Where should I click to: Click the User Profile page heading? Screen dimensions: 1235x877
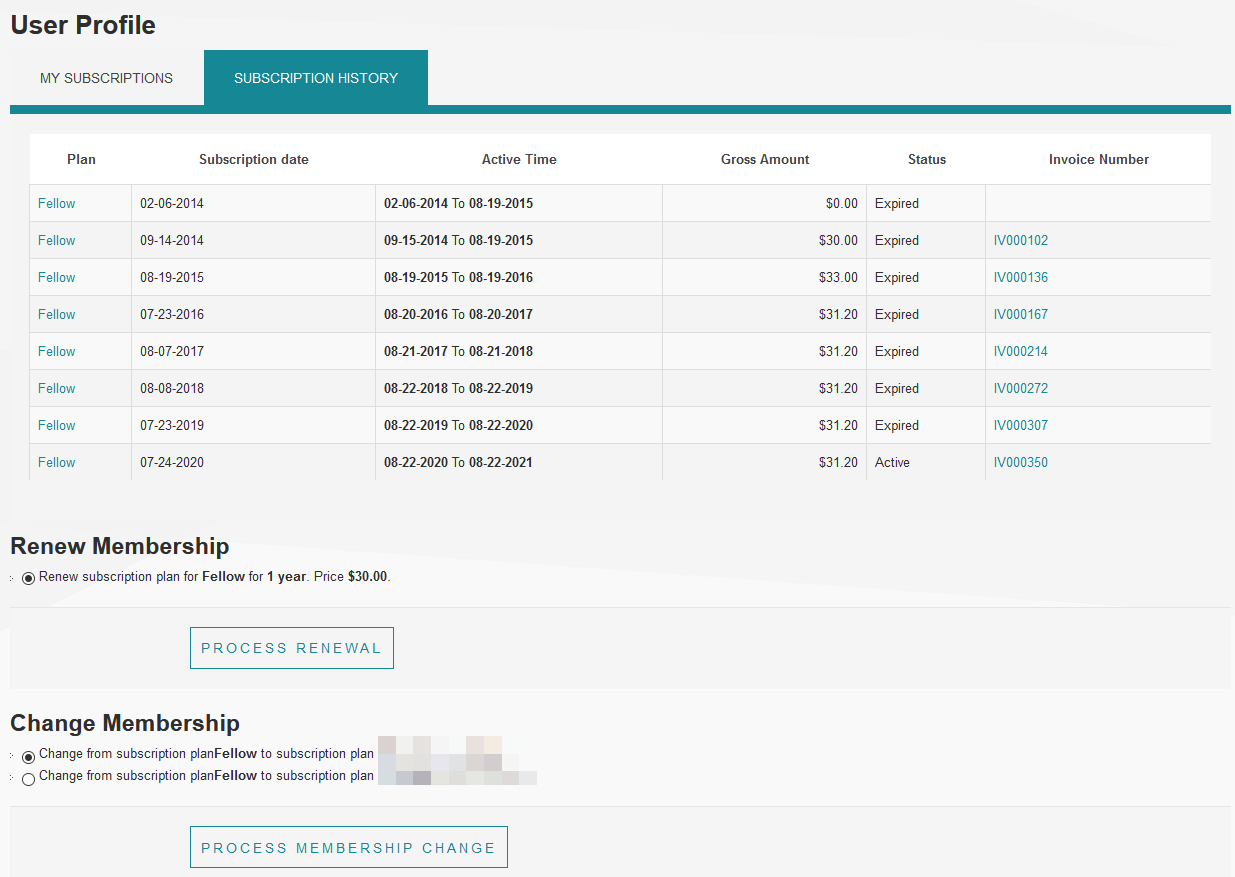point(83,25)
